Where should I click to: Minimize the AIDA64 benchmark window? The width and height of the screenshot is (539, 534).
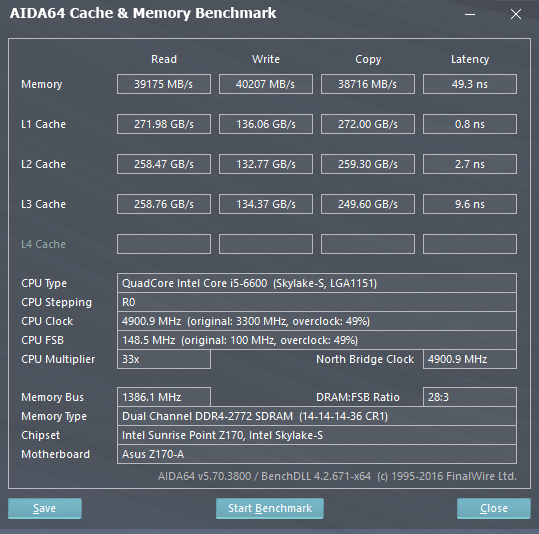470,14
